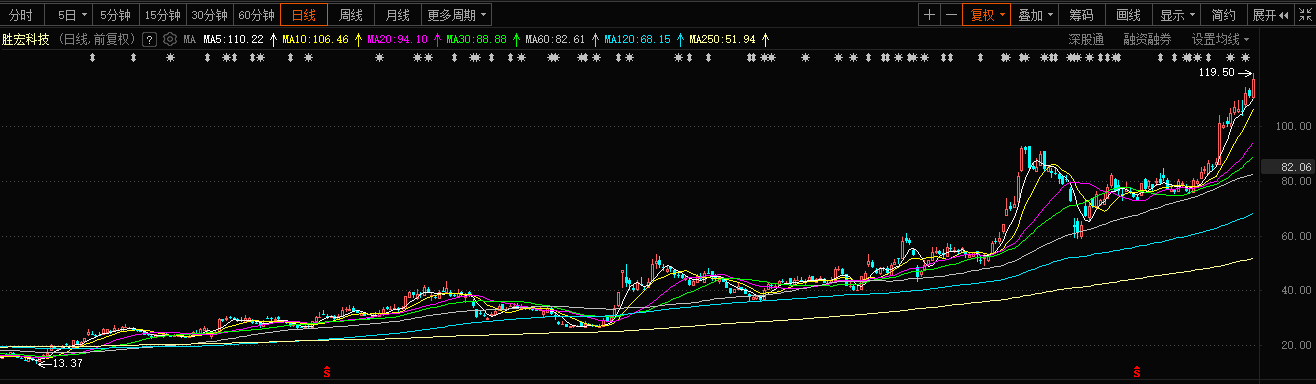
Task: Switch to the 周线 weekly tab
Action: click(350, 15)
